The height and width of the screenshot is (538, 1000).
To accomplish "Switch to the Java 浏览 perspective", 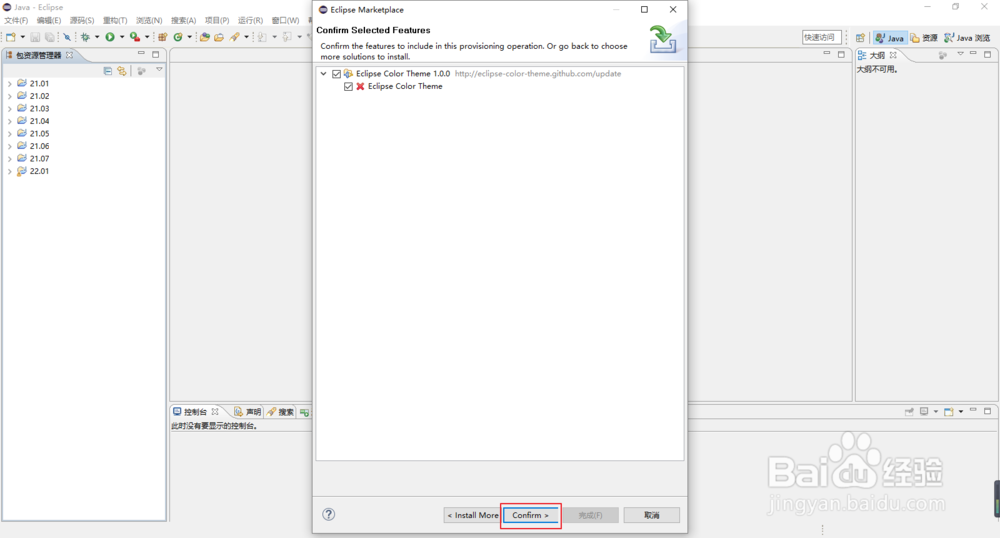I will pyautogui.click(x=967, y=38).
